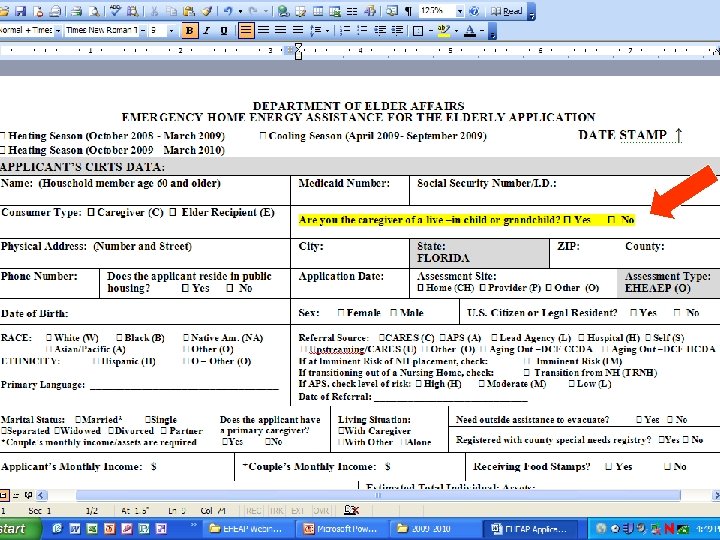Apply a bulleted list
This screenshot has width=720, height=540.
tap(362, 31)
